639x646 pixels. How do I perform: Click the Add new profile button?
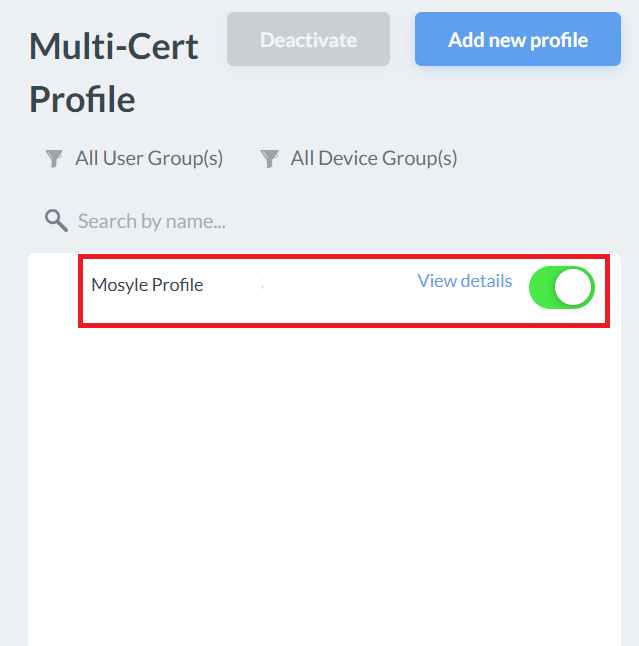518,40
